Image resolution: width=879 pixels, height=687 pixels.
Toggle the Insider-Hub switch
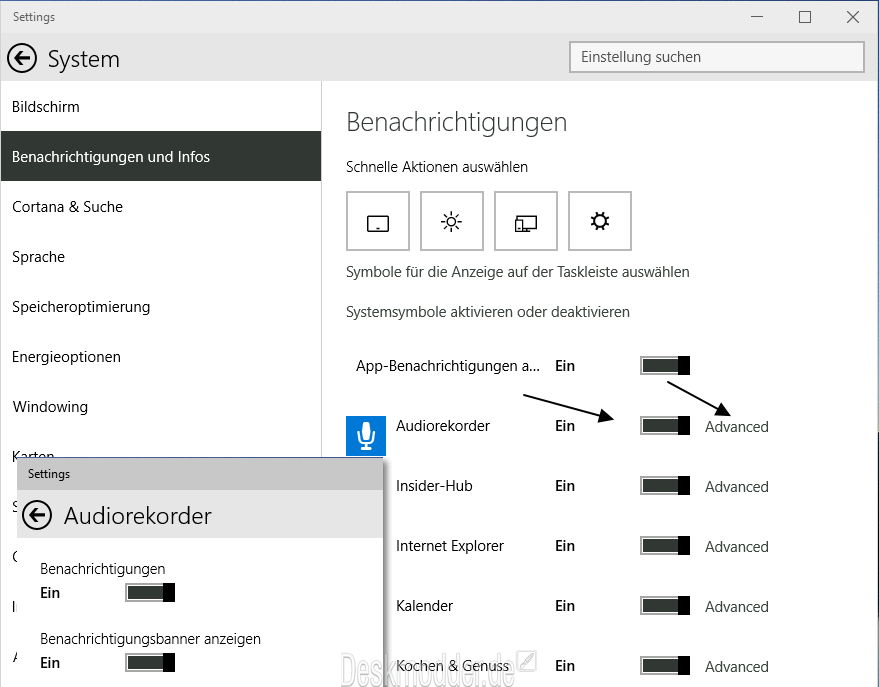coord(664,486)
